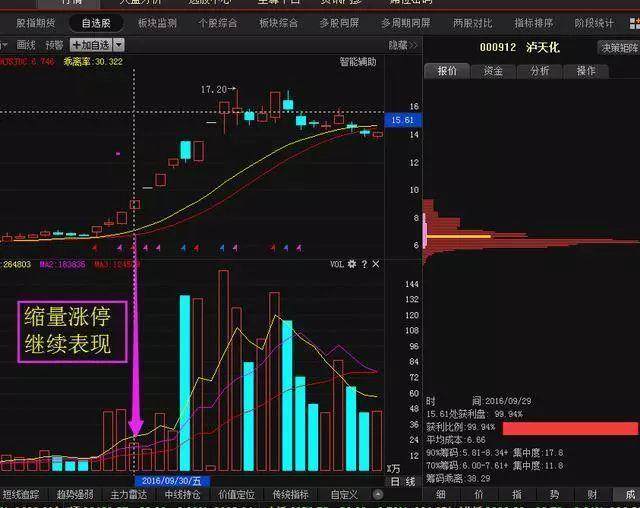The width and height of the screenshot is (640, 508).
Task: Add stock with 加自选 button
Action: click(91, 44)
